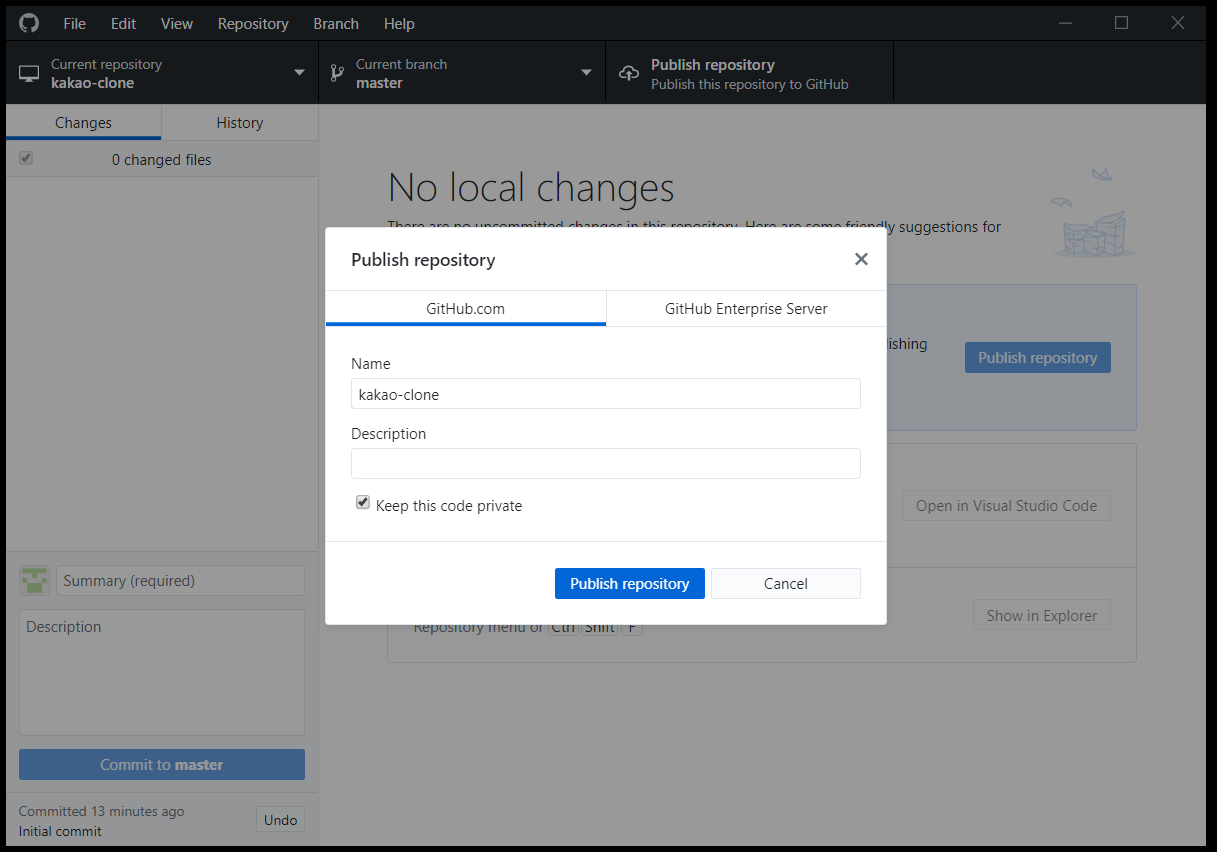The image size is (1217, 852).
Task: Switch to the History tab
Action: pos(240,123)
